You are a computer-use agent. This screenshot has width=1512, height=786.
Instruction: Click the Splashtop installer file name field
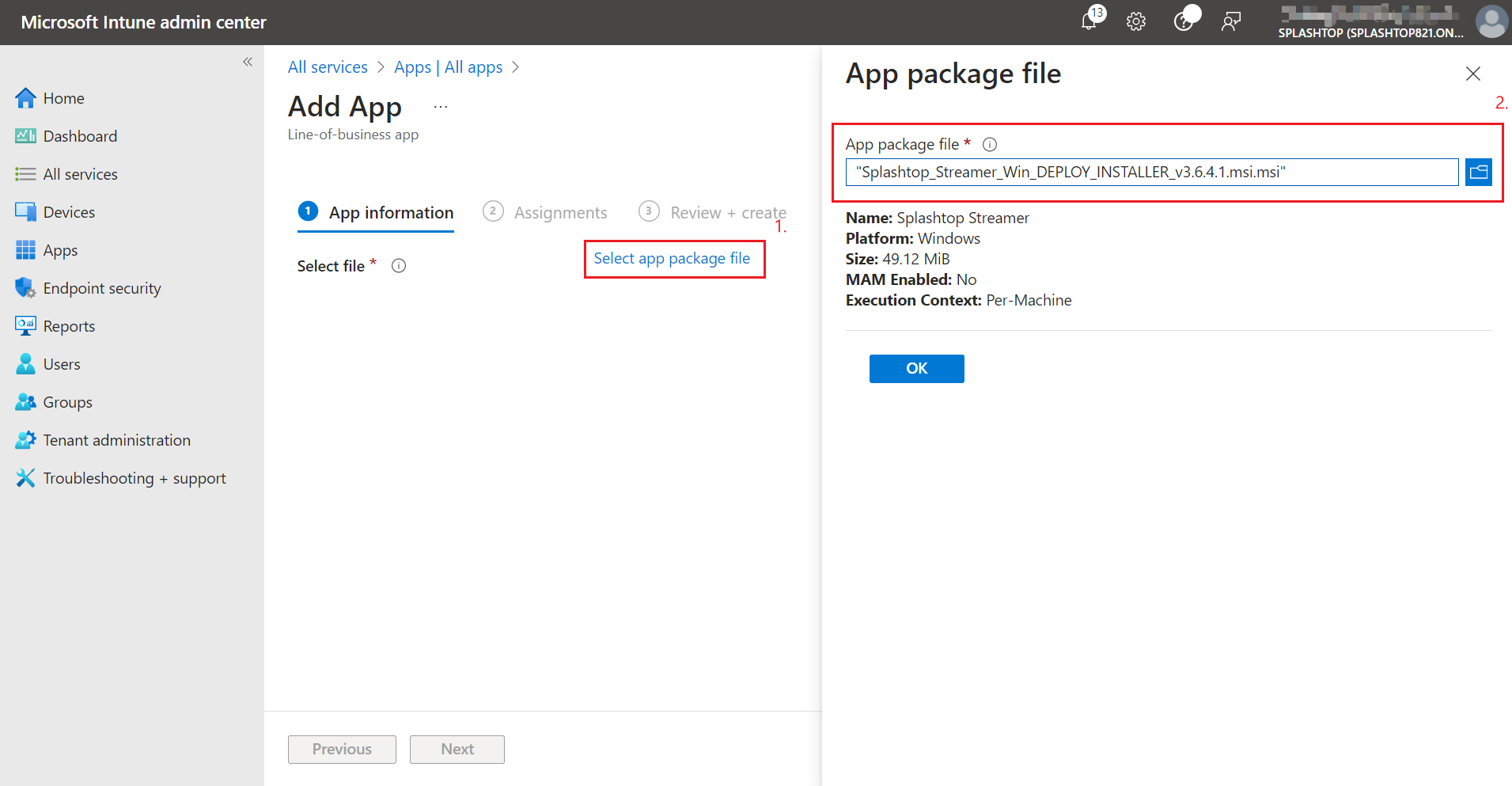click(x=1151, y=172)
